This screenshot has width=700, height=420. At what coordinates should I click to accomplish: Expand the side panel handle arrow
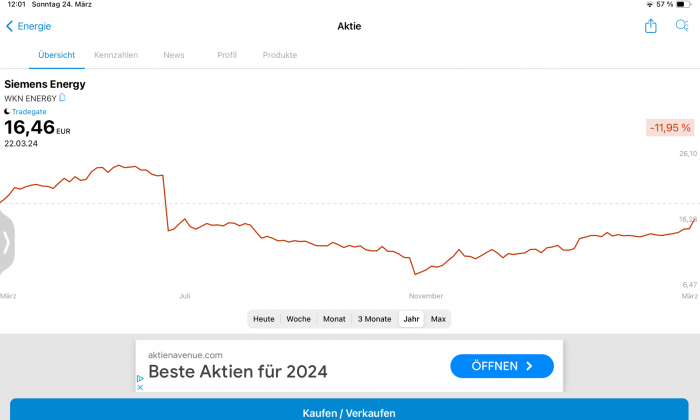[x=6, y=243]
